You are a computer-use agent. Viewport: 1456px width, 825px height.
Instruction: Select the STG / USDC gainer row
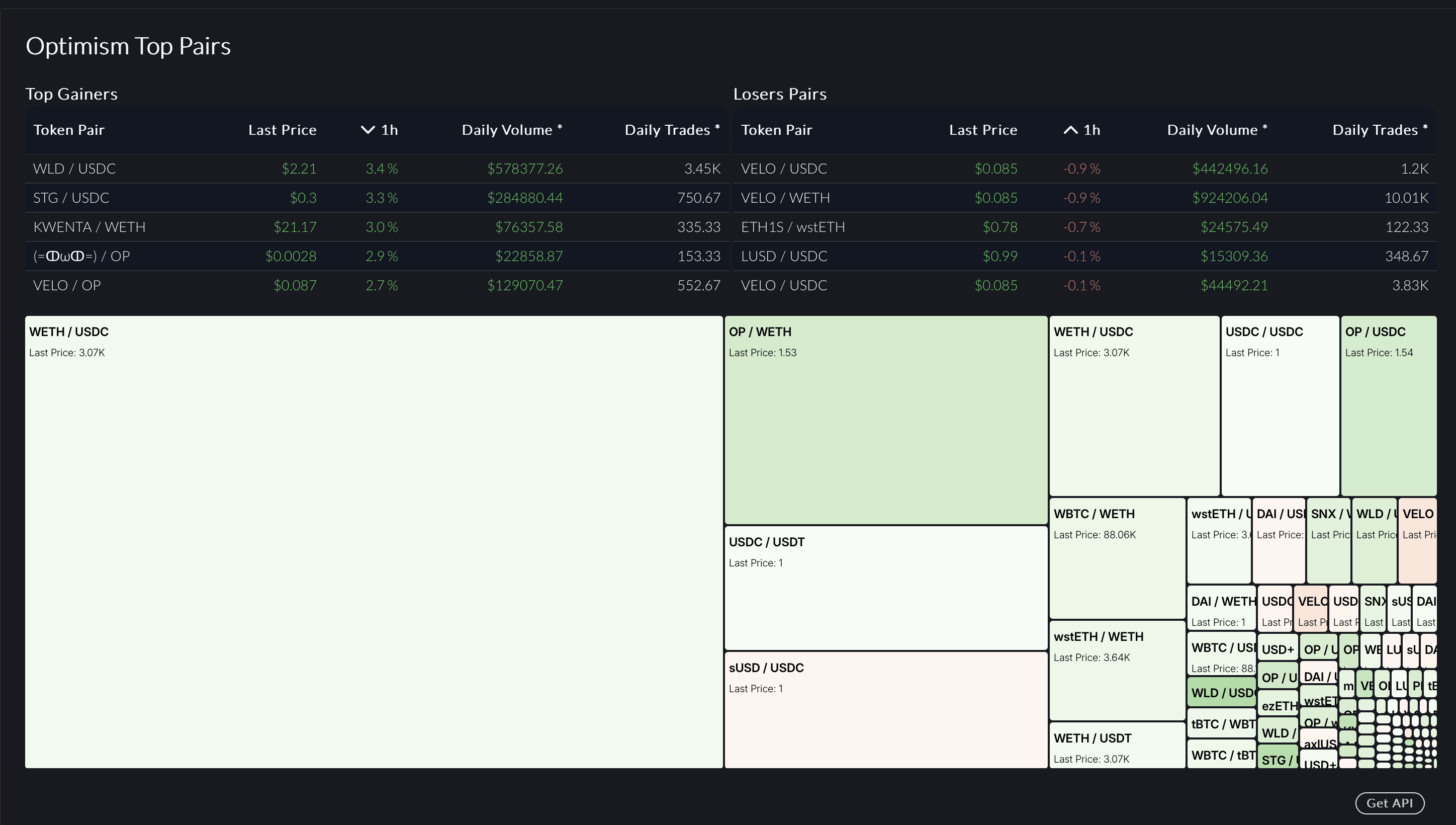(377, 198)
